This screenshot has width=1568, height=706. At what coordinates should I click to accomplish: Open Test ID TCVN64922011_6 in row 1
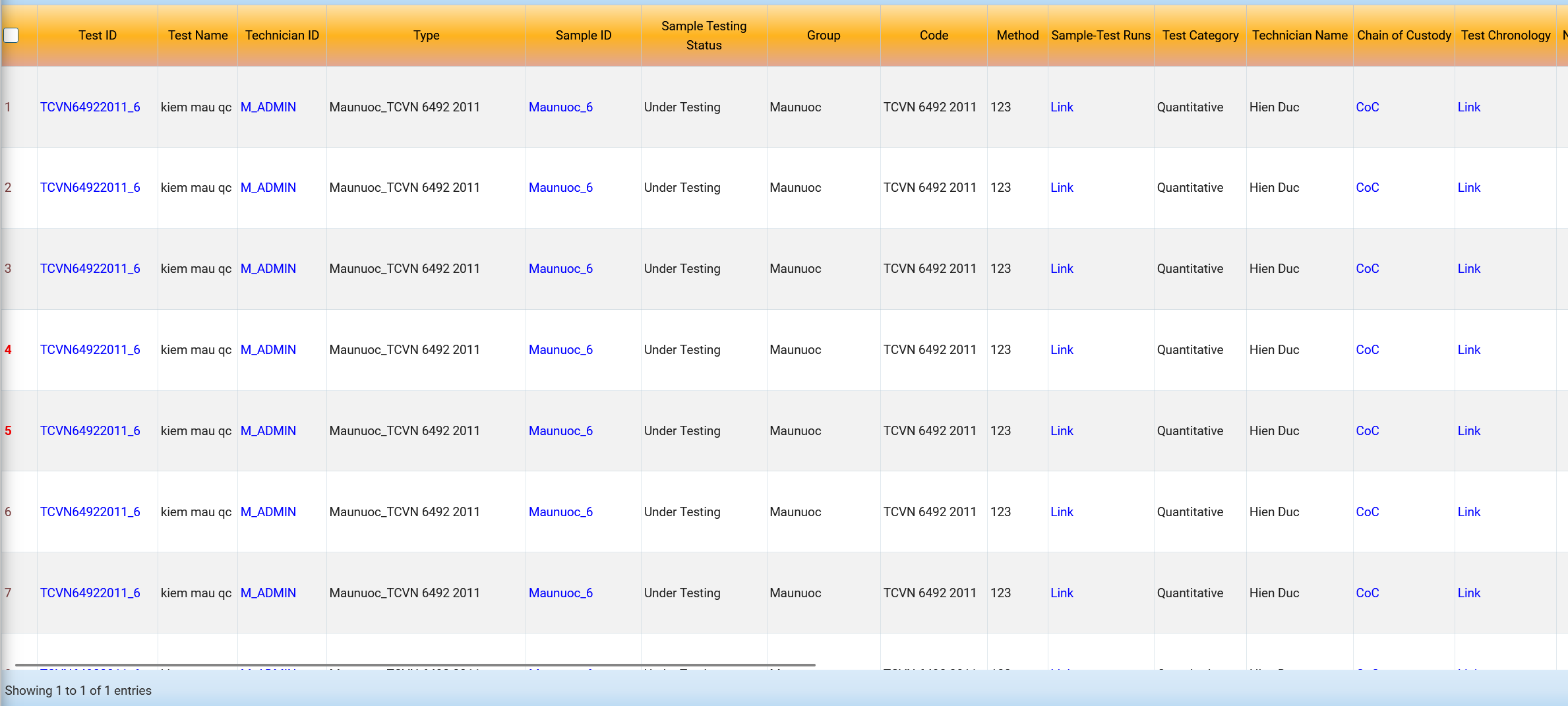tap(90, 107)
